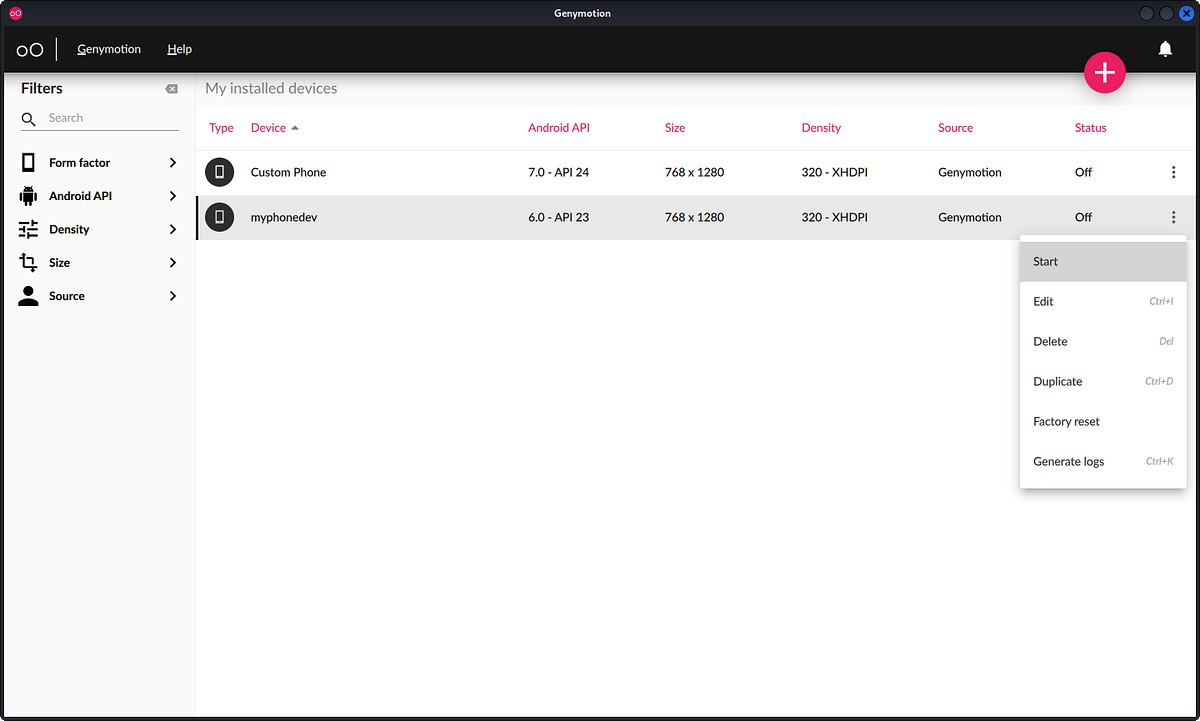Click the Genymotion logo icon in header
This screenshot has width=1200, height=721.
pyautogui.click(x=30, y=49)
